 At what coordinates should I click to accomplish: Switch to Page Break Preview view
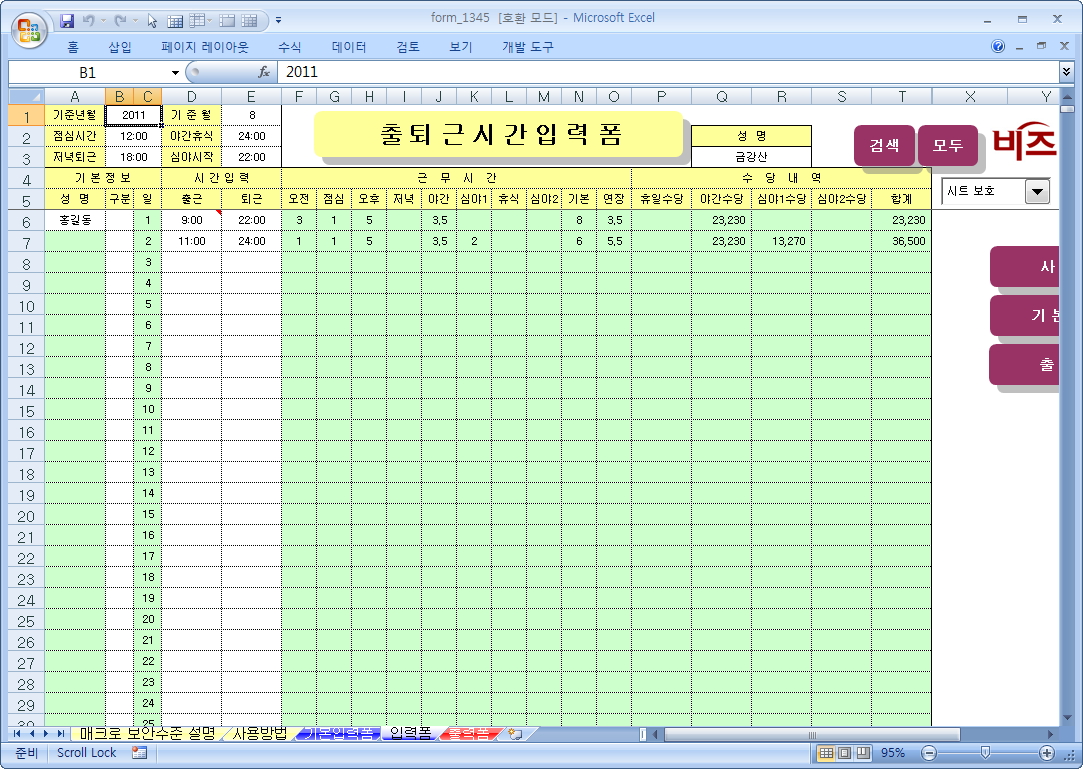862,753
